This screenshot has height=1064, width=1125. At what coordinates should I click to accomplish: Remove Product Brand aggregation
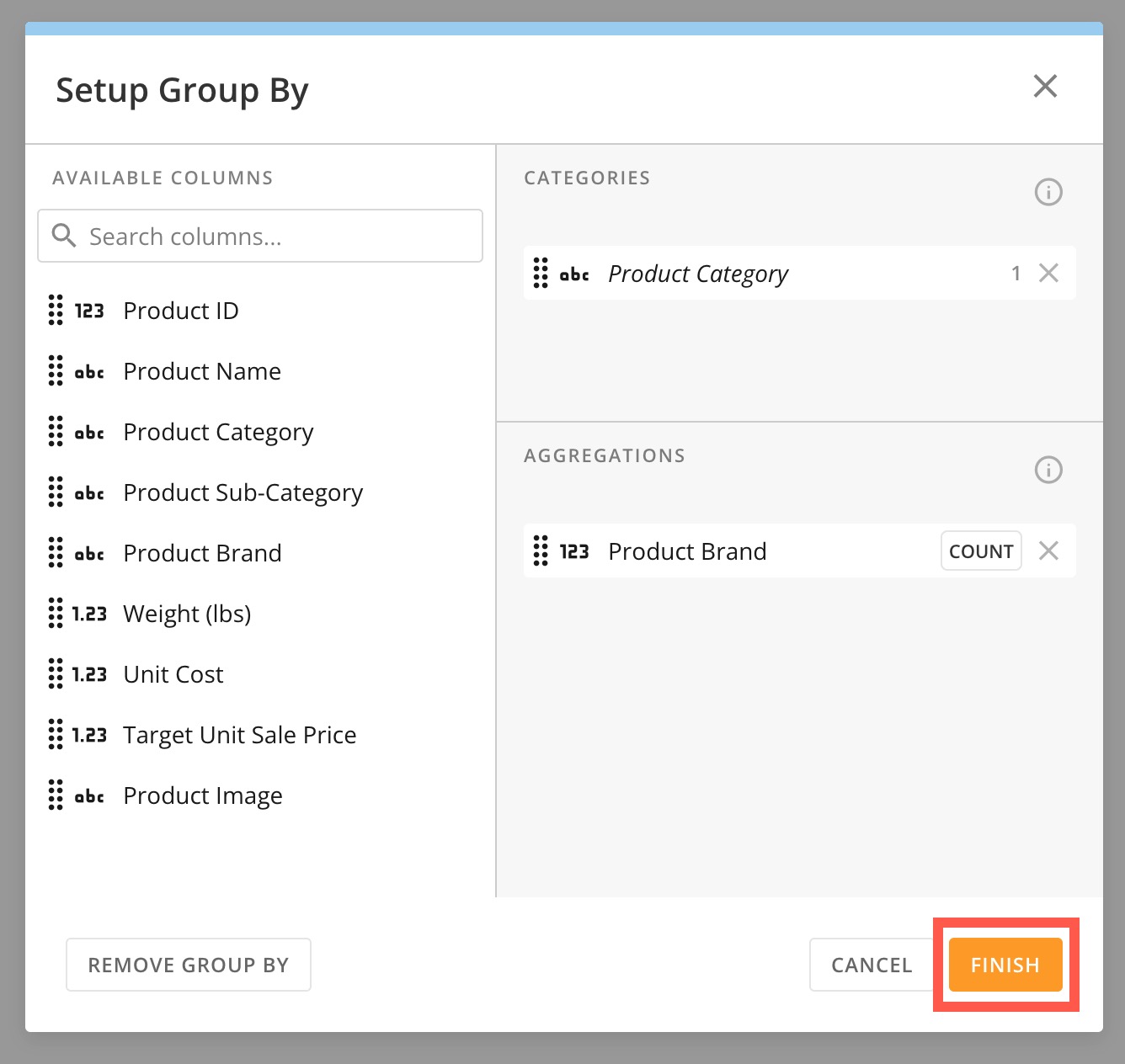[x=1048, y=551]
